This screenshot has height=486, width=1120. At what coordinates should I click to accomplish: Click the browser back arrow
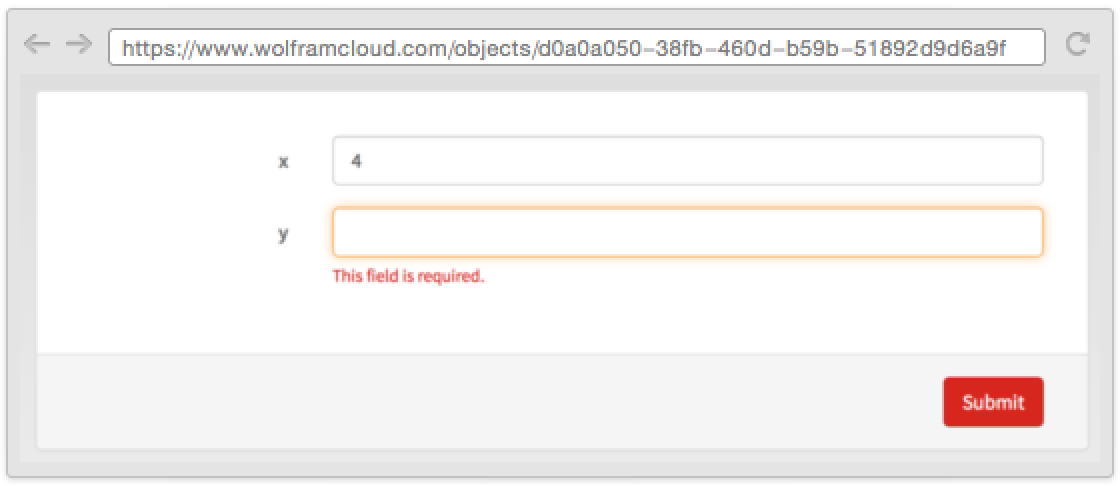tap(36, 45)
